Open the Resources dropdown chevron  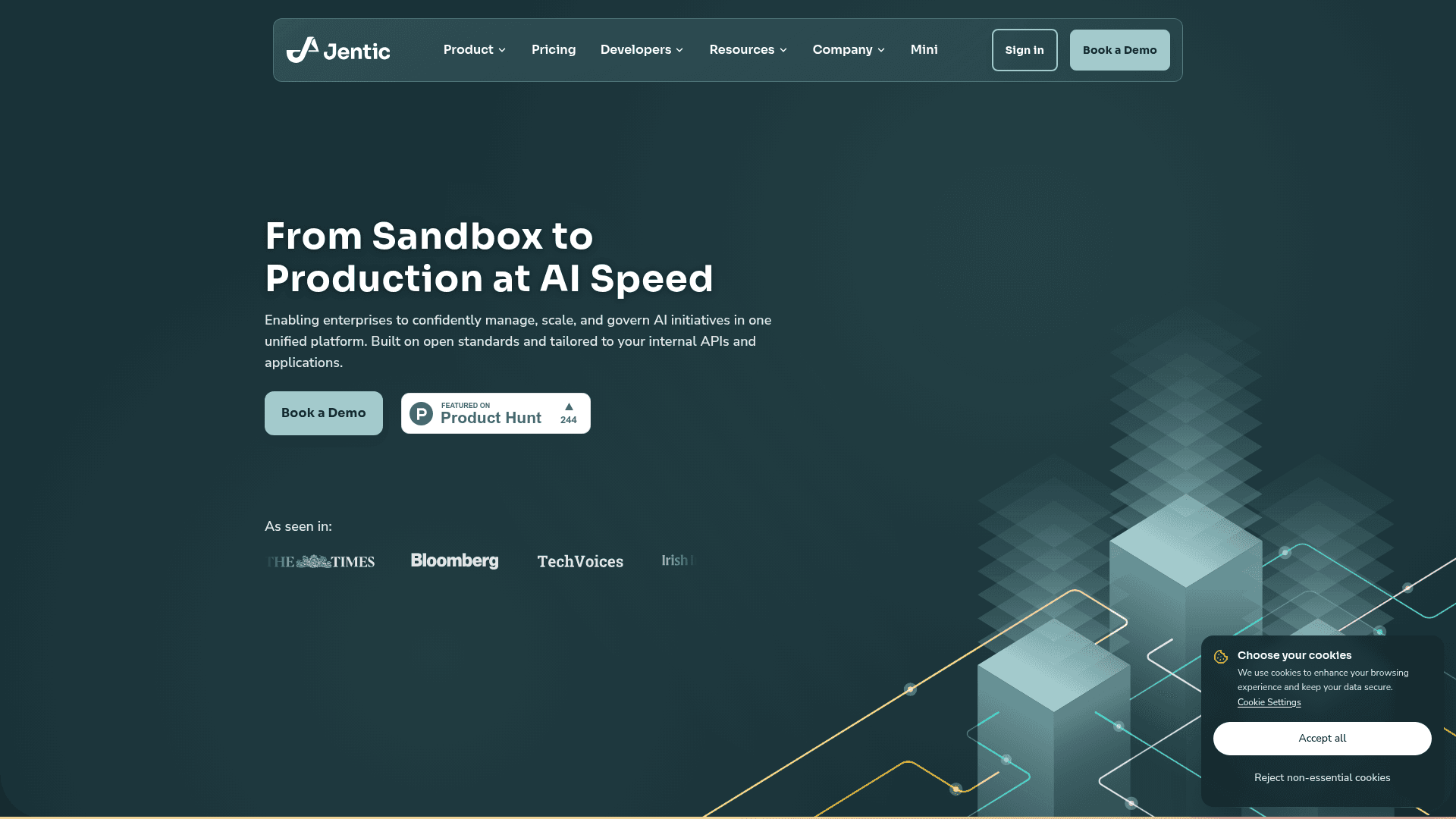(783, 50)
